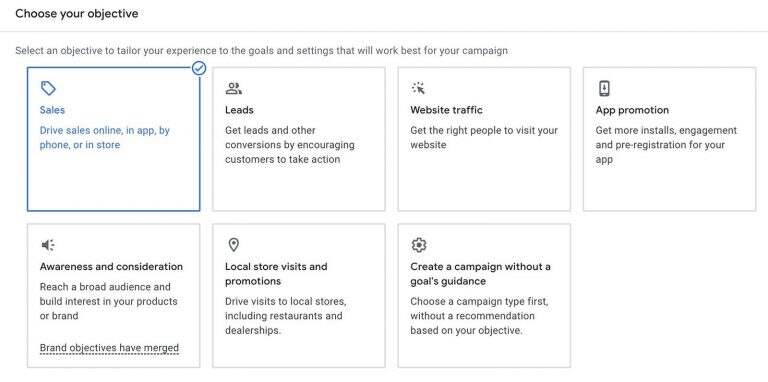Click the Leads people icon
The width and height of the screenshot is (768, 382).
click(x=234, y=89)
